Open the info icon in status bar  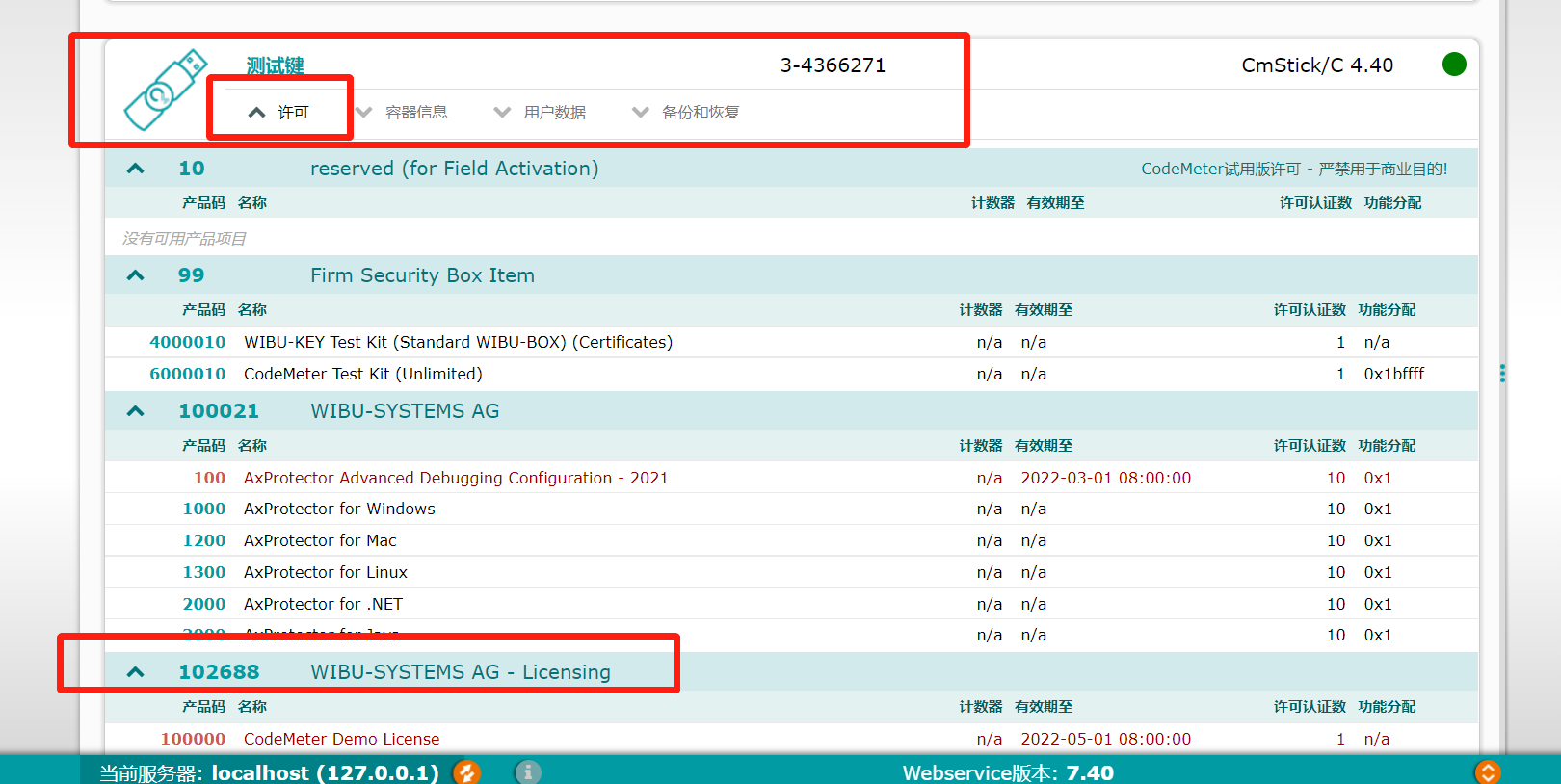(x=528, y=772)
